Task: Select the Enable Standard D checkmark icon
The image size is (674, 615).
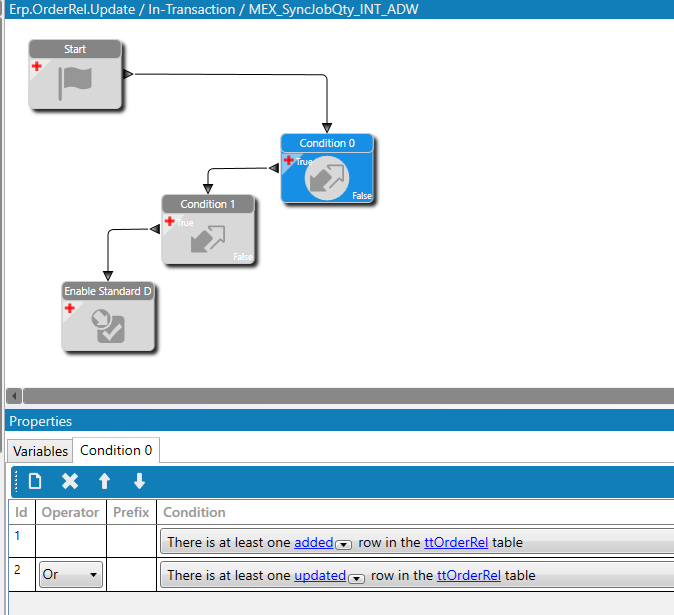Action: click(x=108, y=326)
